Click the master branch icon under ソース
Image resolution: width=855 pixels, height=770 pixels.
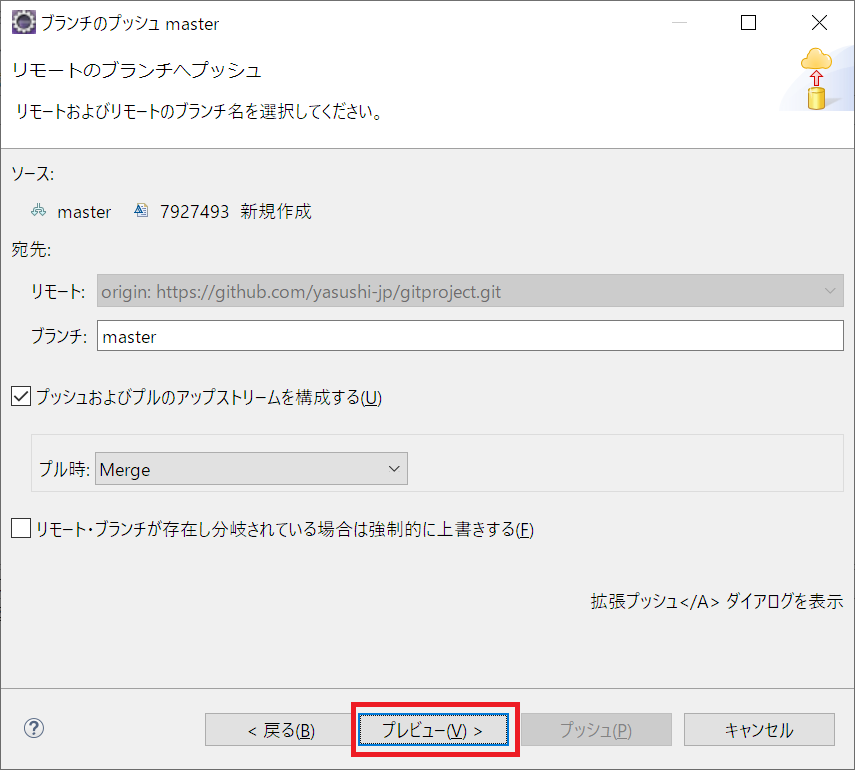click(38, 210)
